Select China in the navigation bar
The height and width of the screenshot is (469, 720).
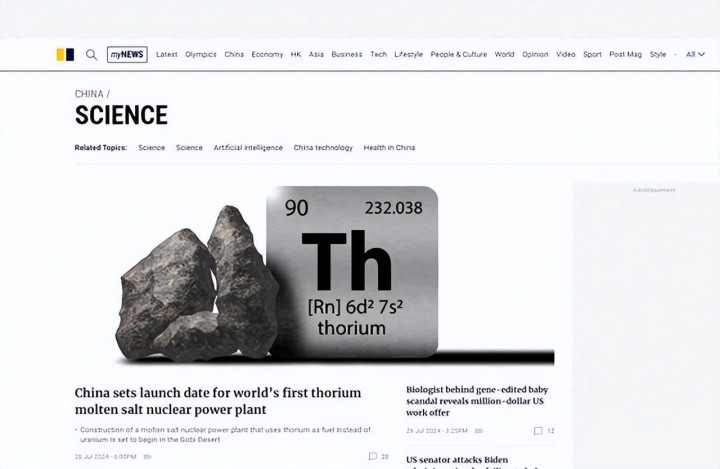234,54
